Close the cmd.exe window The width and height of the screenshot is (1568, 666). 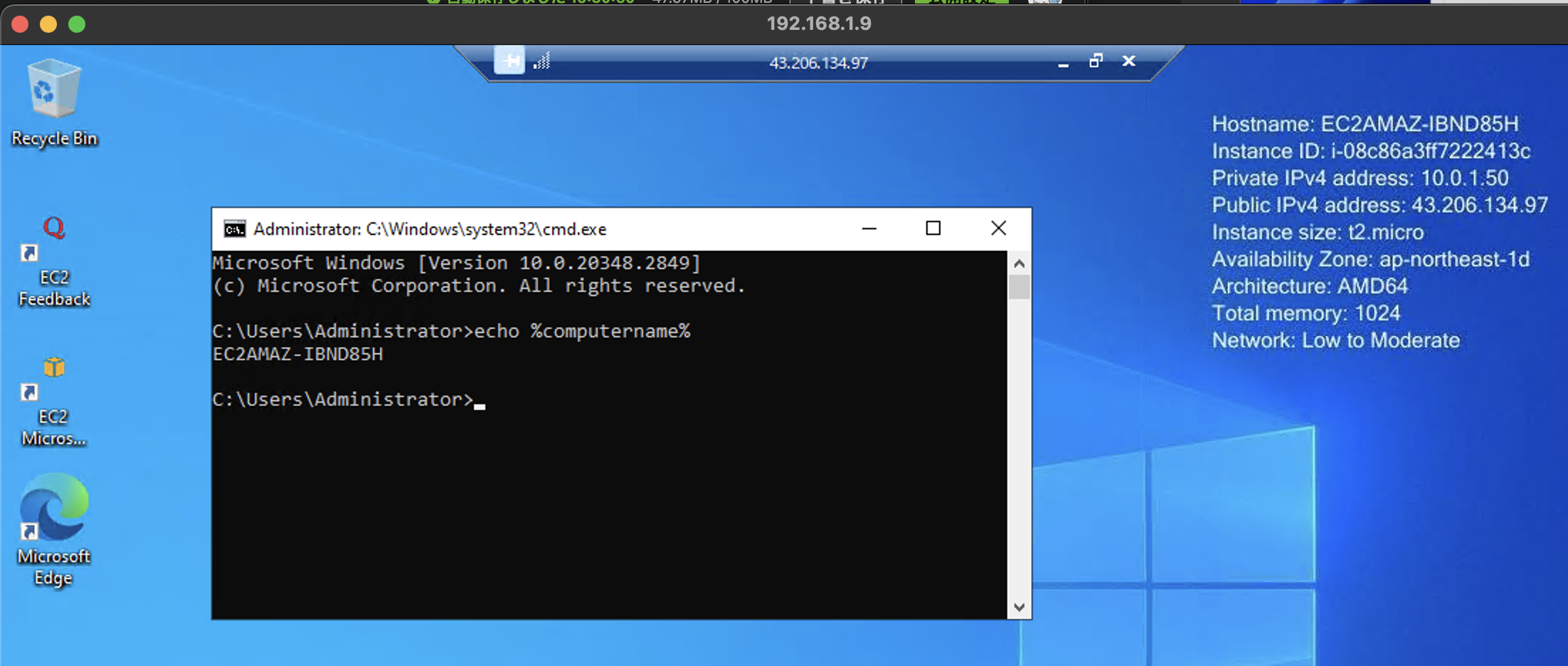click(998, 228)
